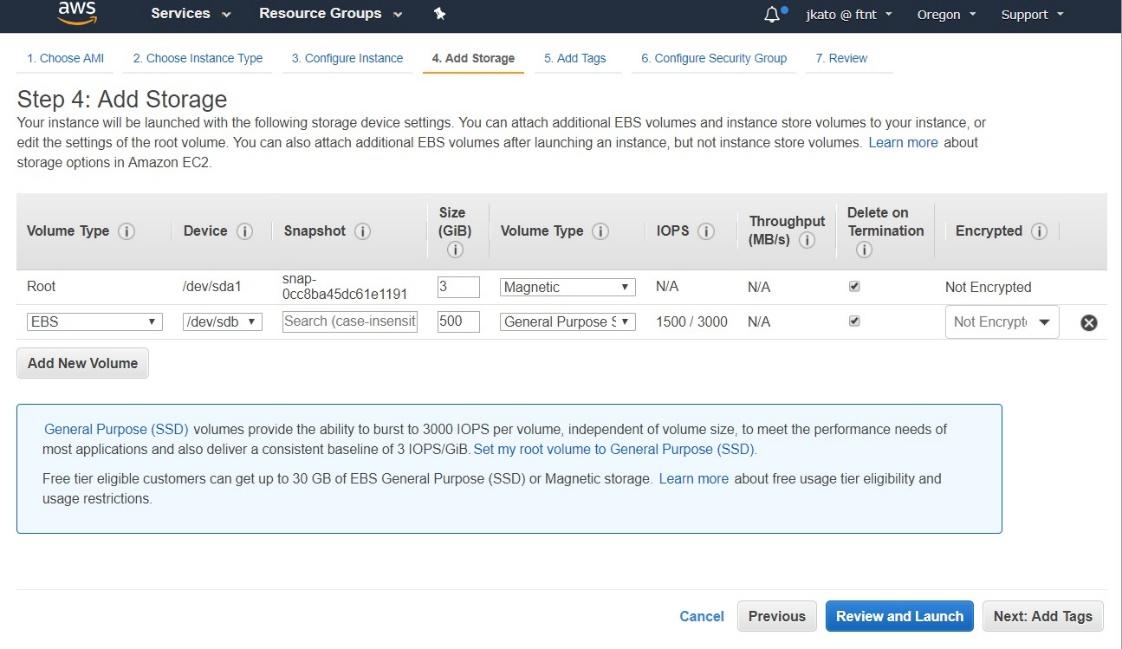Open the Encrypted dropdown for the EBS volume
Screen dimensions: 1122x649
[1001, 321]
